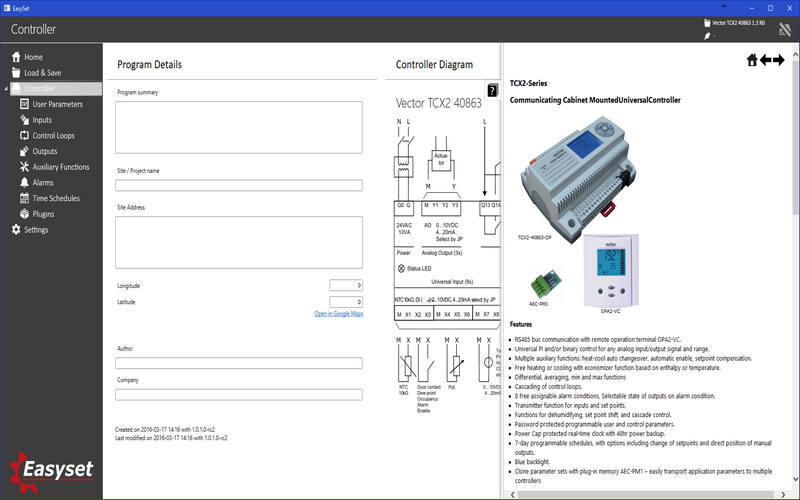Click the 'Last modified on 2016-03-17' text line
The width and height of the screenshot is (800, 500).
click(x=171, y=438)
